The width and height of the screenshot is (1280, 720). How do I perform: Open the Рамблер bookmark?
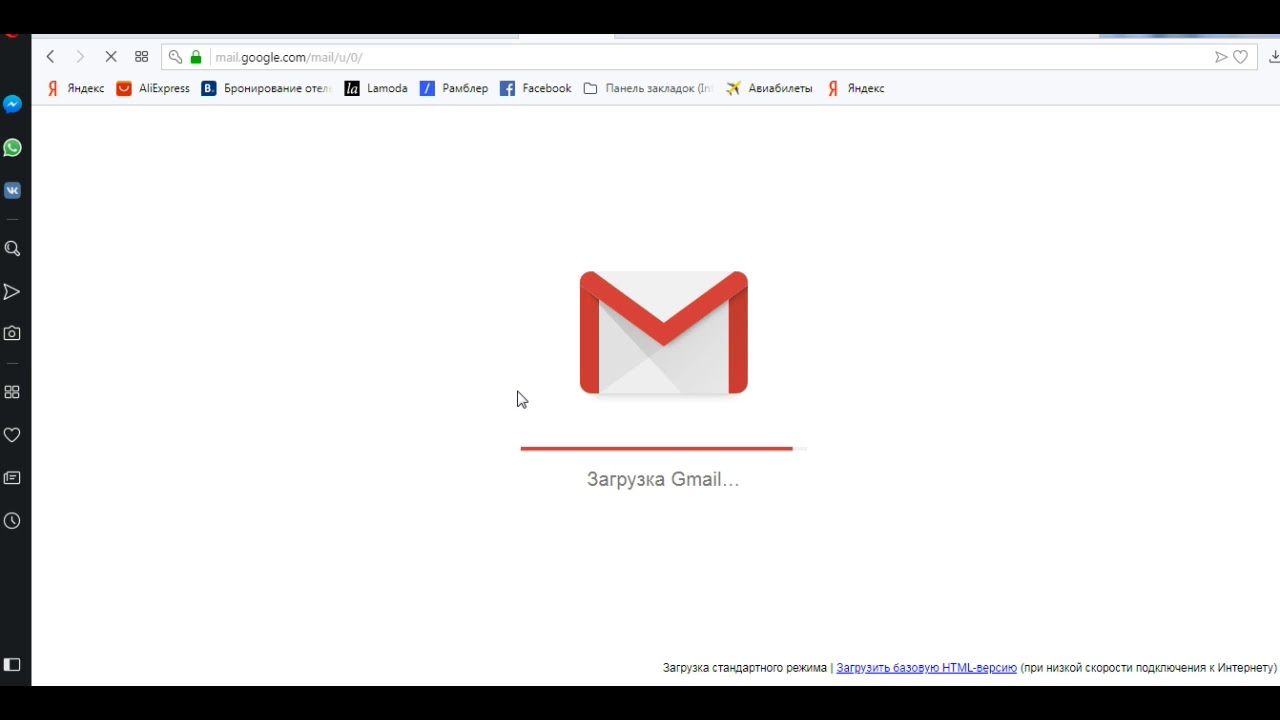click(454, 88)
